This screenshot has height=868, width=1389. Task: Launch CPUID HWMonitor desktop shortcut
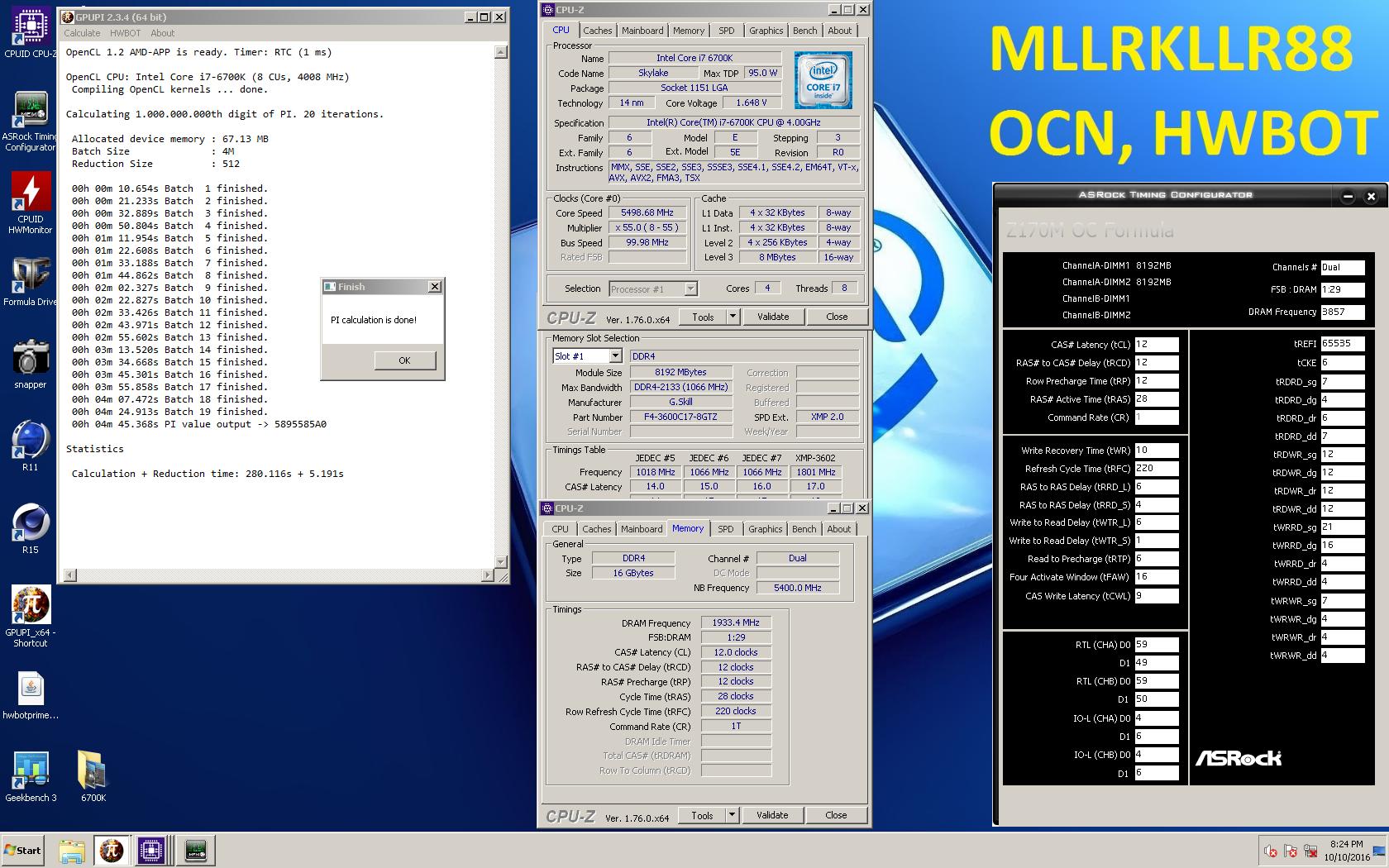31,203
